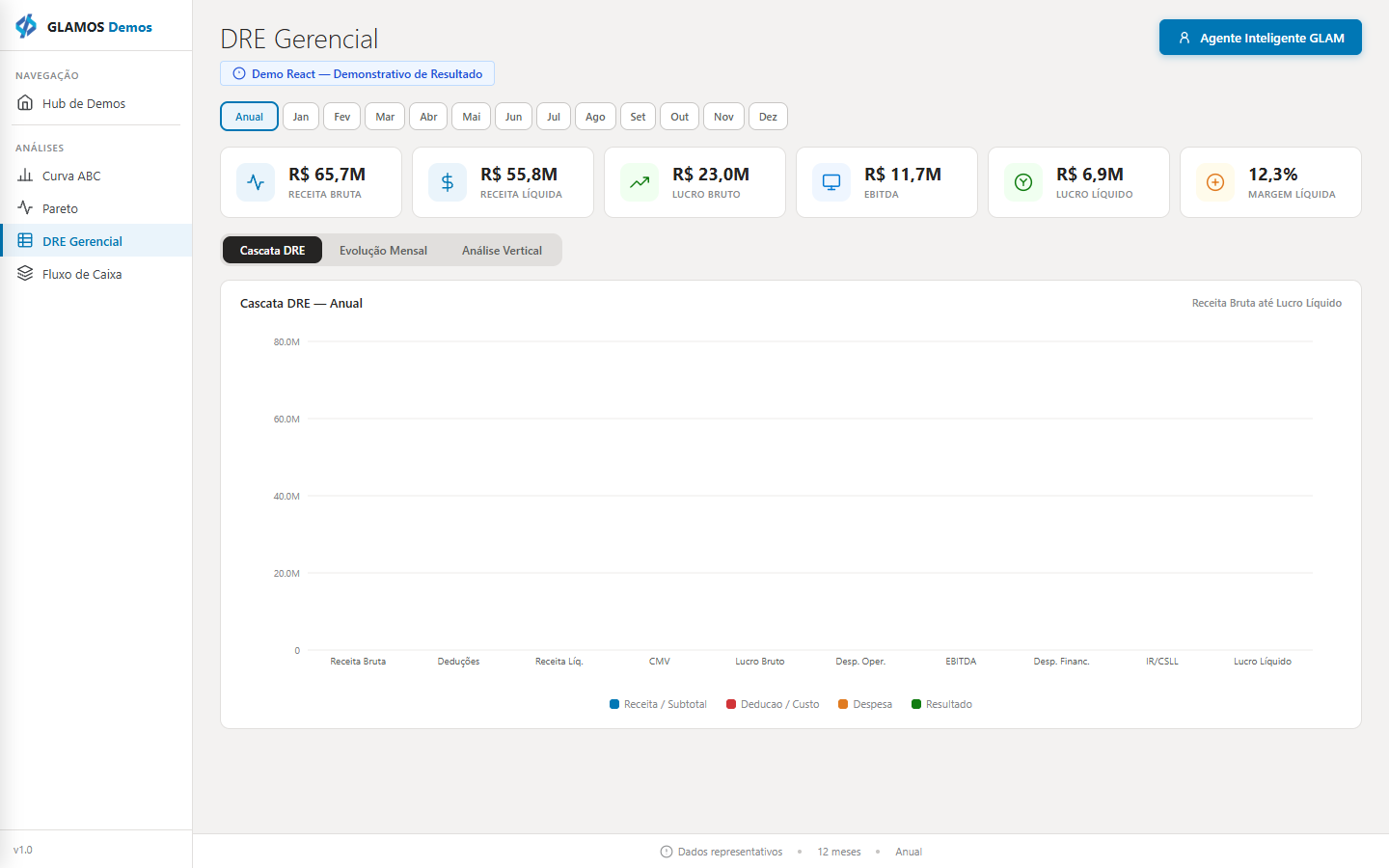Viewport: 1389px width, 868px height.
Task: Select the Anual period filter
Action: pyautogui.click(x=249, y=117)
